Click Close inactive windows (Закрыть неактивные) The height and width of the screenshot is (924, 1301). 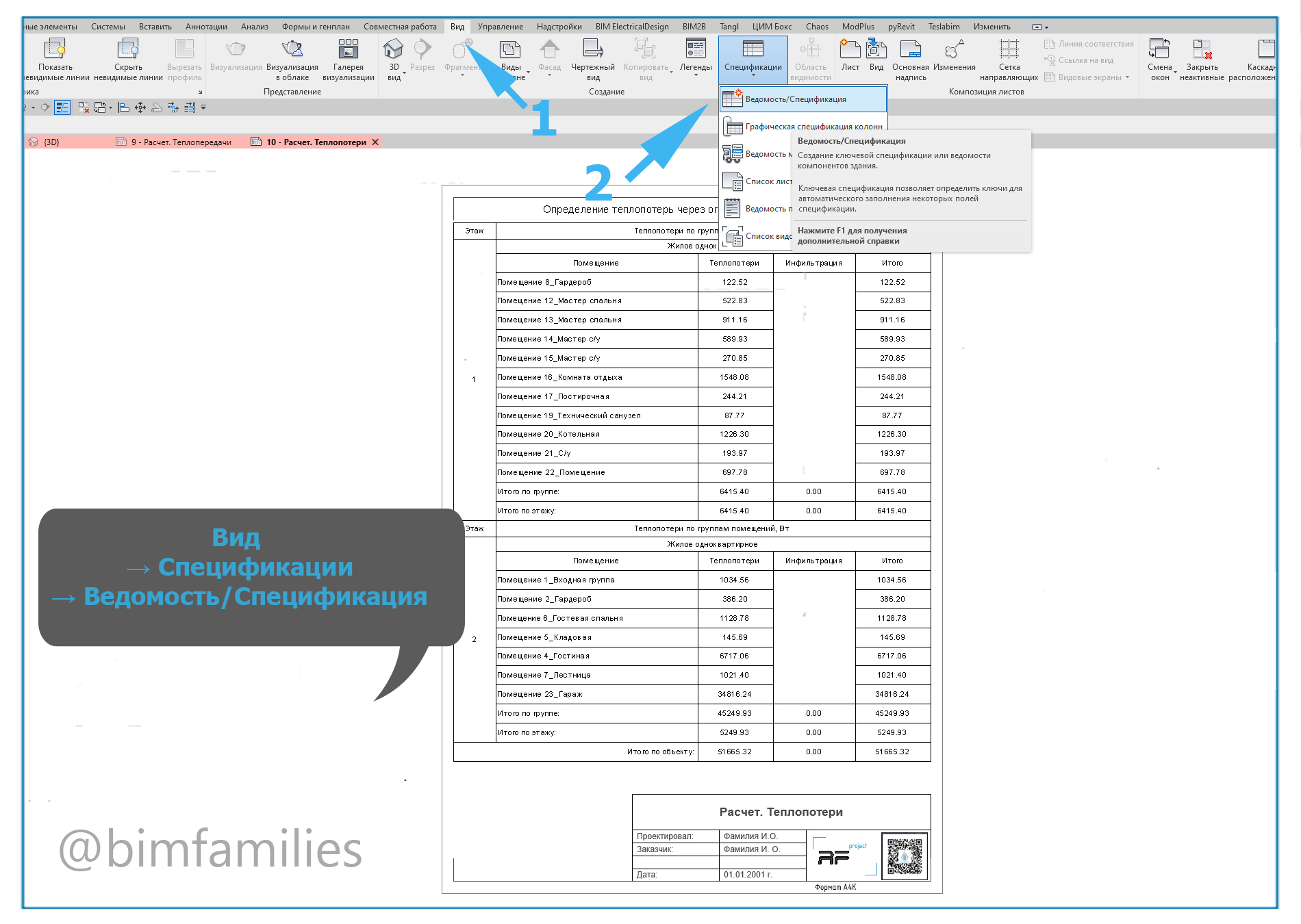click(x=1202, y=60)
